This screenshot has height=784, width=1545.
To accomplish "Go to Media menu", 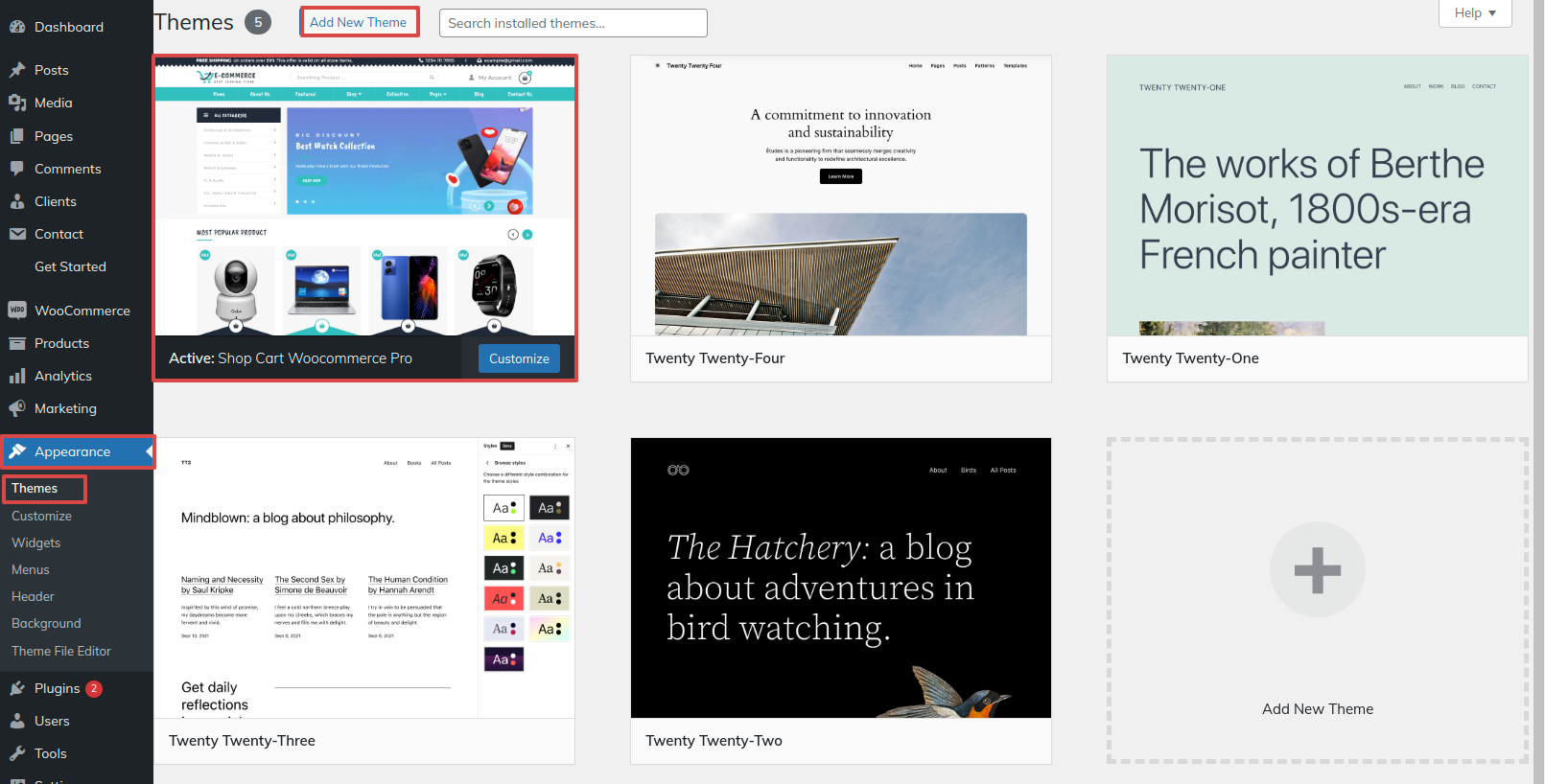I will (77, 103).
